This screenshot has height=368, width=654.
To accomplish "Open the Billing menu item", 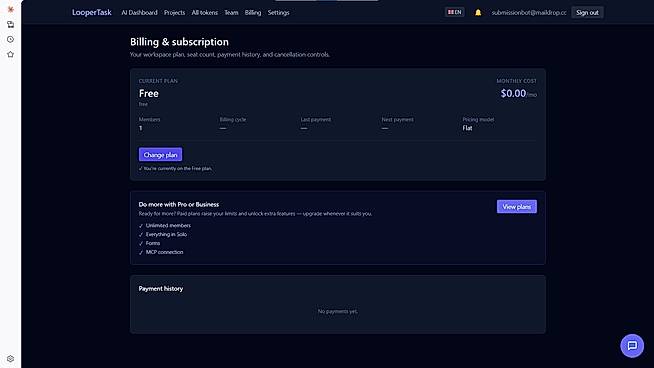I will click(x=253, y=13).
